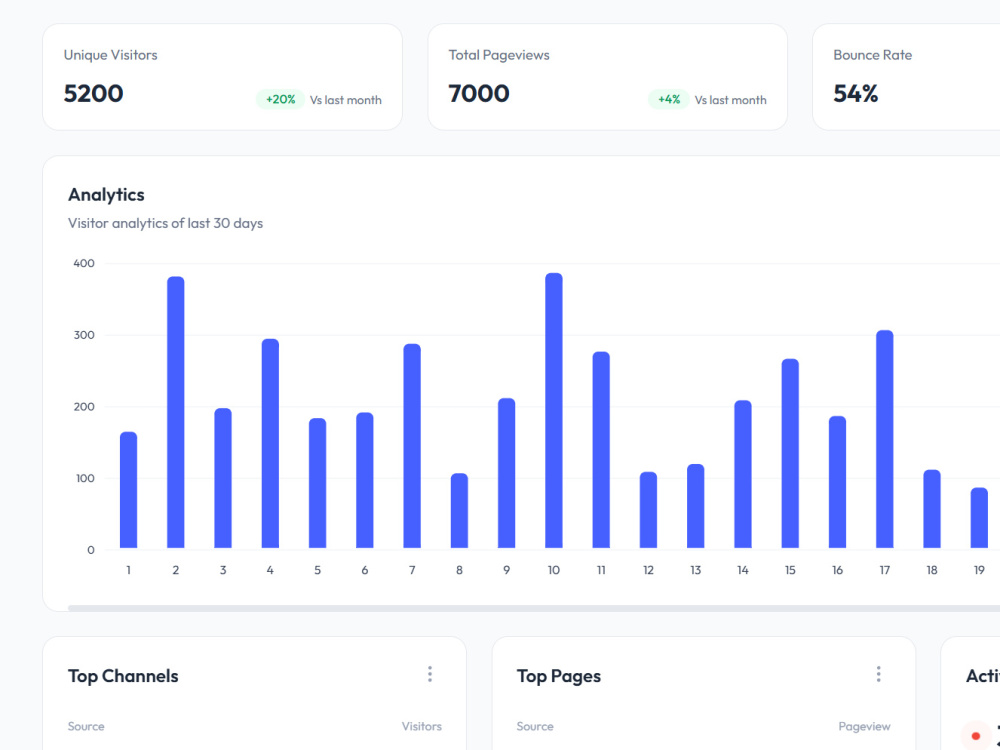1000x750 pixels.
Task: Click the bar for day 14
Action: (742, 474)
